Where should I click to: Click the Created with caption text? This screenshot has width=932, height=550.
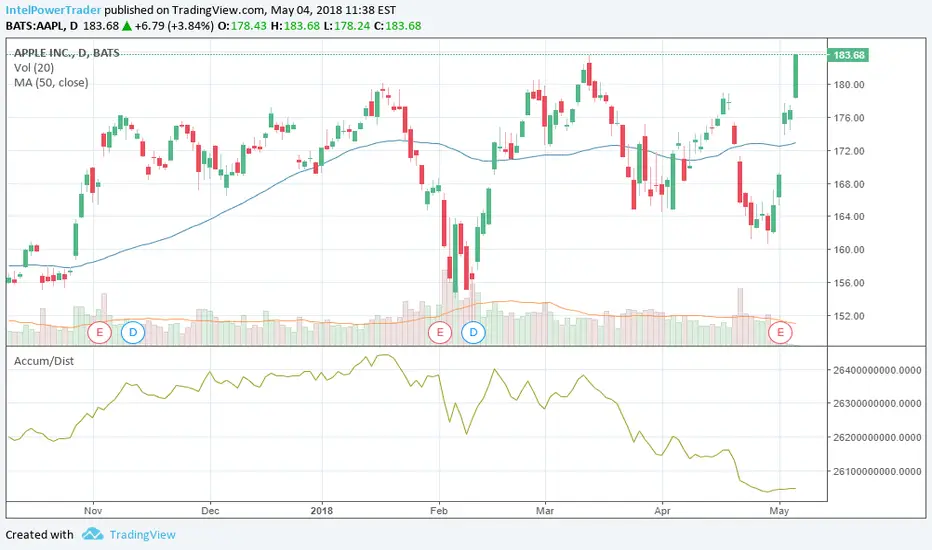point(39,535)
